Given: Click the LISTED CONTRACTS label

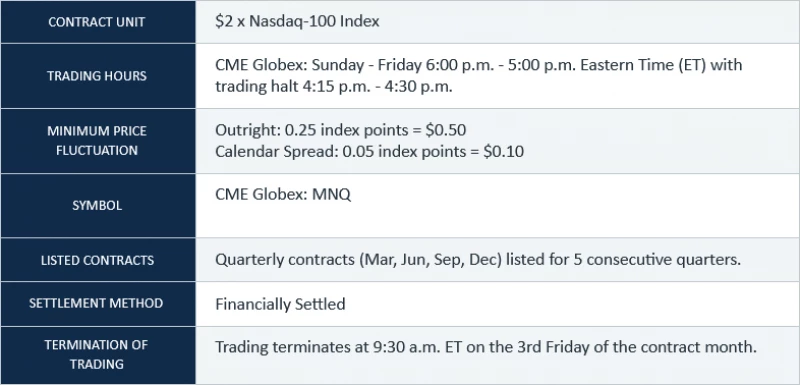Looking at the screenshot, I should (x=97, y=260).
